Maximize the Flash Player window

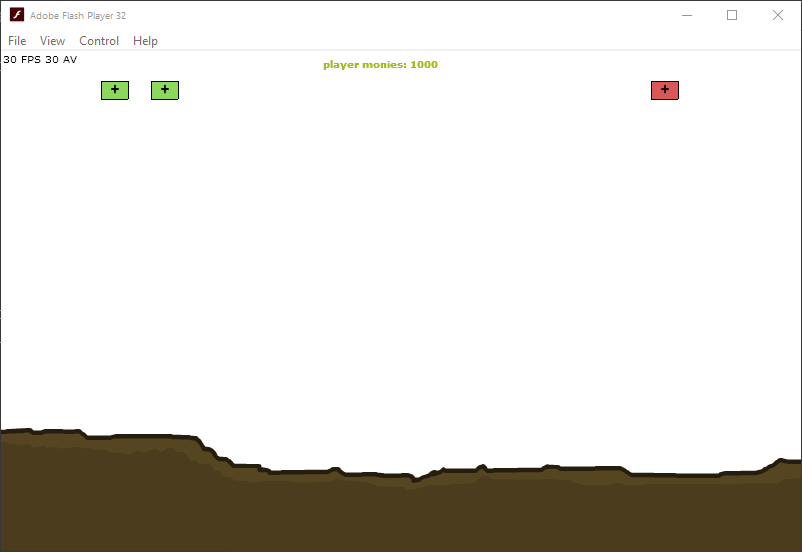pyautogui.click(x=732, y=15)
